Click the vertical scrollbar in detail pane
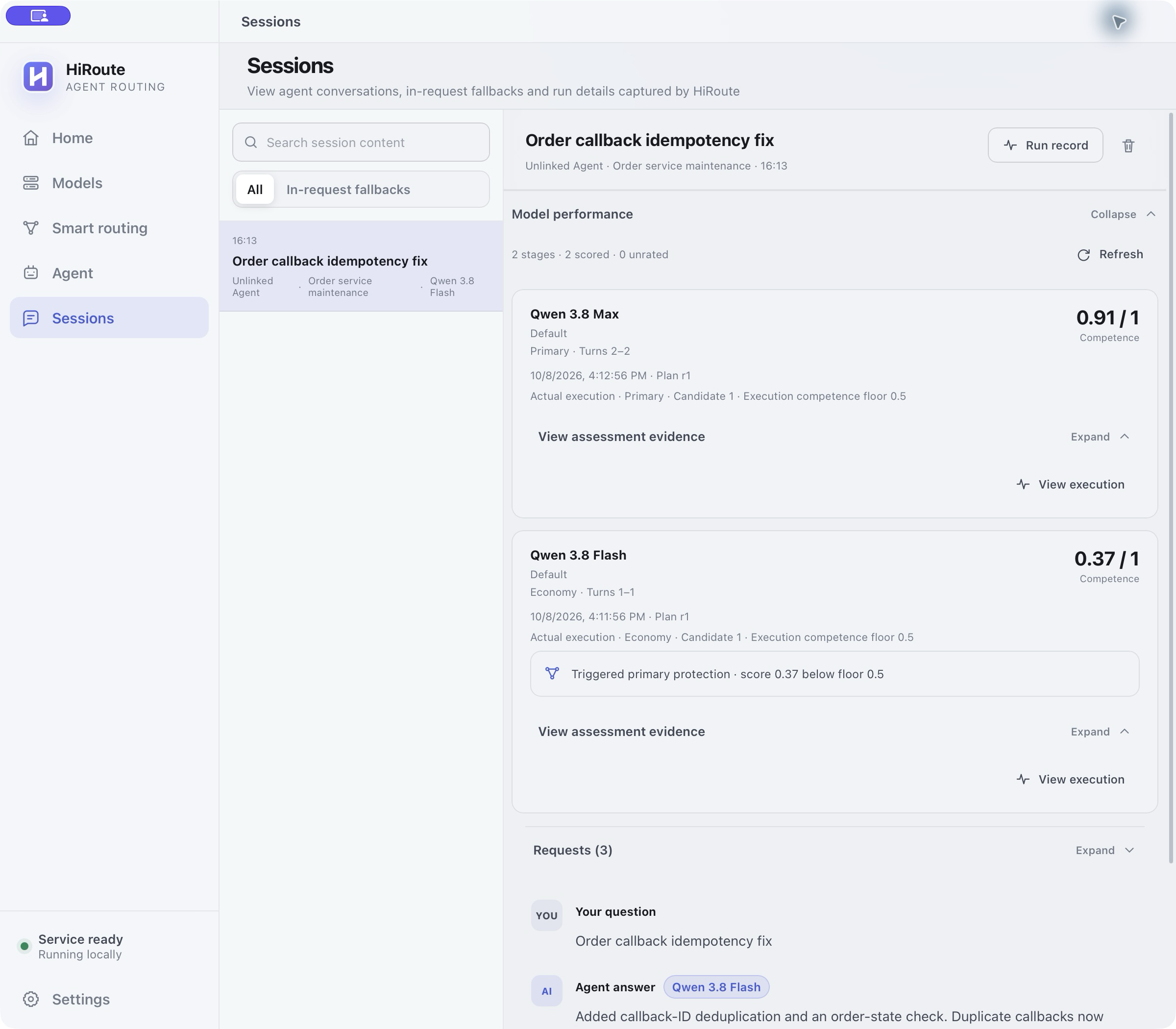The image size is (1176, 1029). pos(1170,488)
